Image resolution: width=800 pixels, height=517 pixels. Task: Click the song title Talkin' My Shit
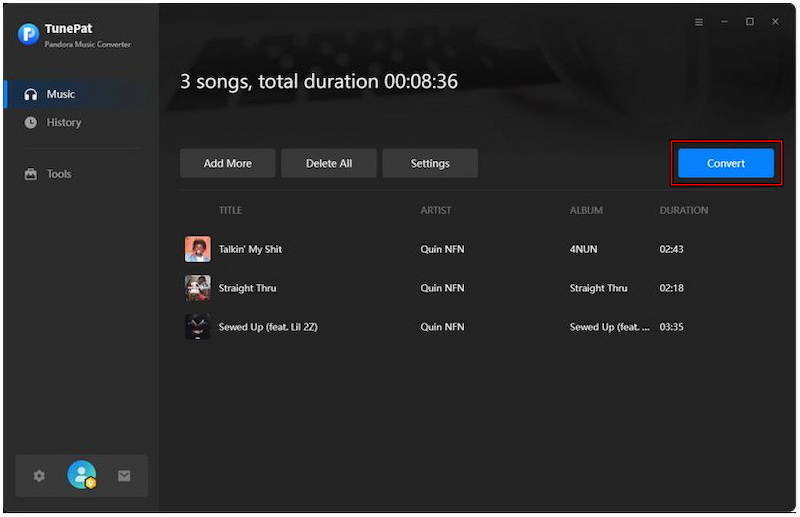pyautogui.click(x=251, y=249)
